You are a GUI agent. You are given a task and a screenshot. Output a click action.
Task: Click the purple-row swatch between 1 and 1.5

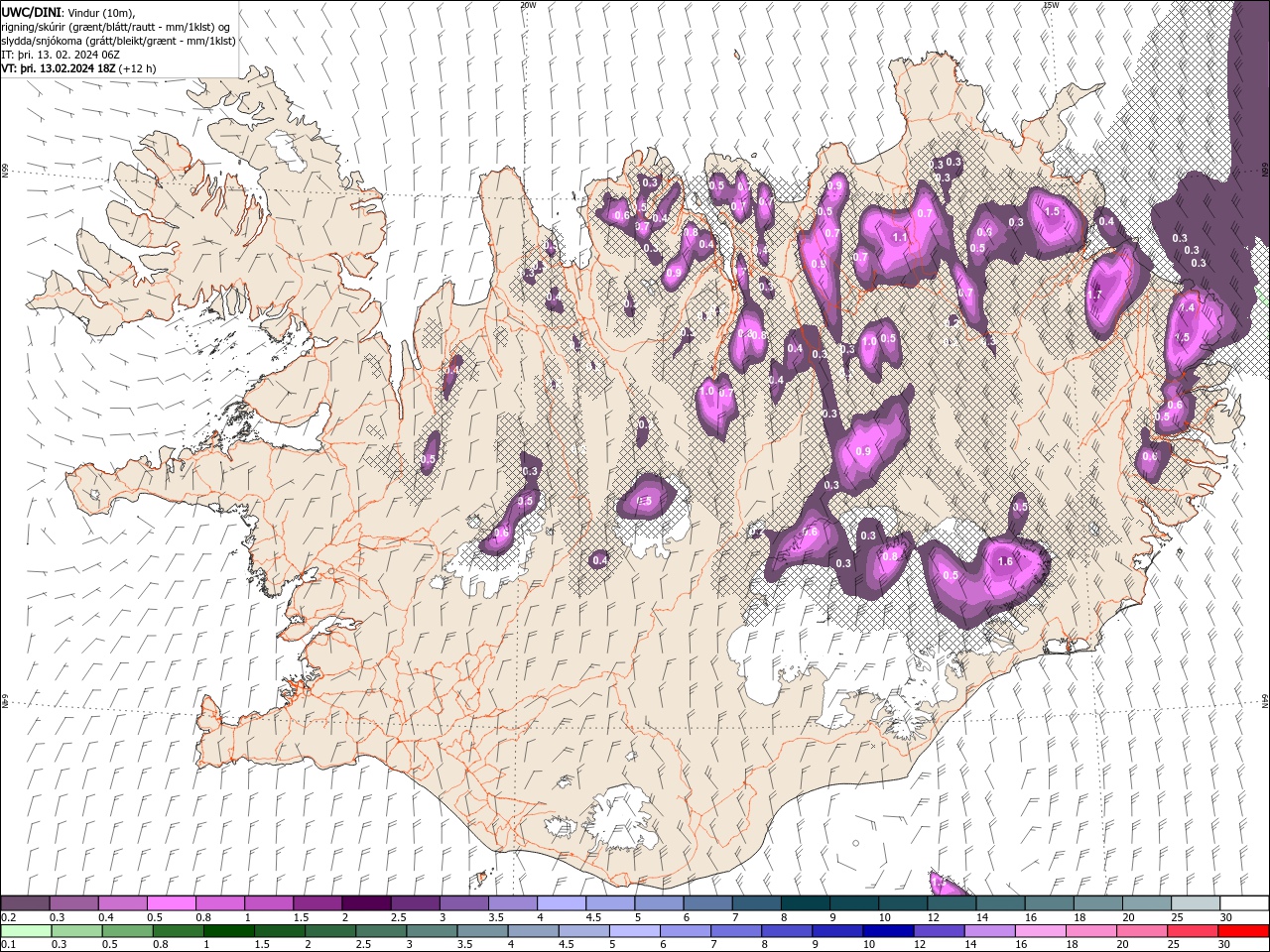pos(269,903)
